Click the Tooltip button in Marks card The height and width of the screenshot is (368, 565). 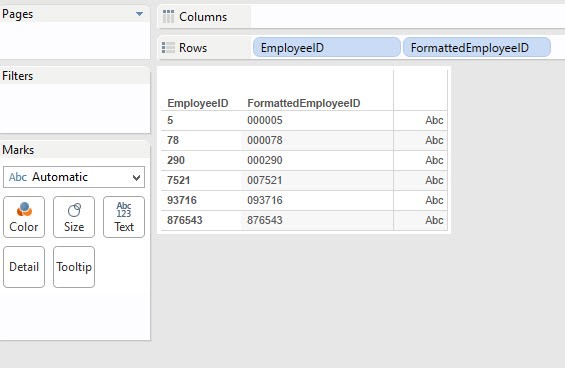74,267
